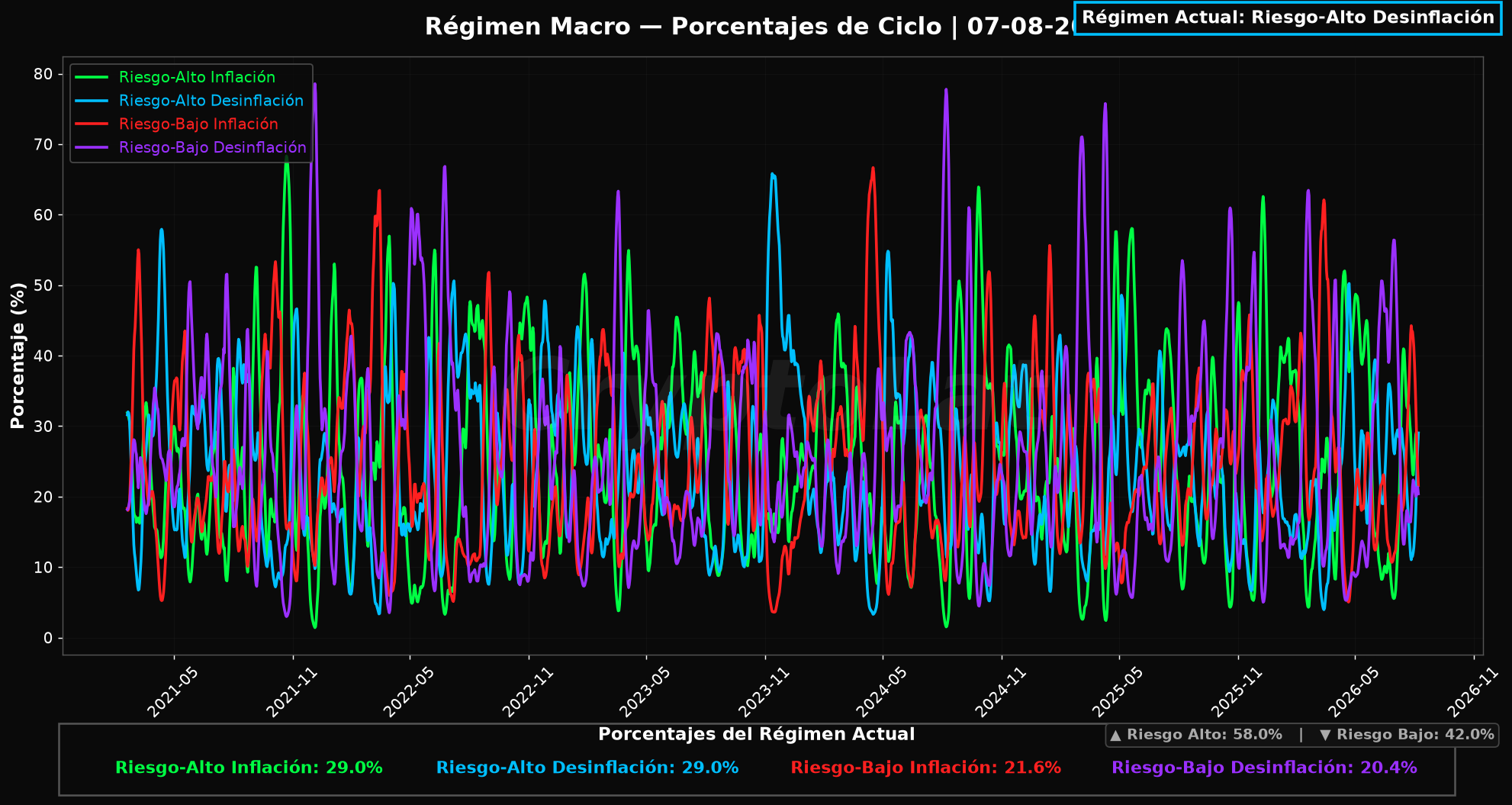1512x805 pixels.
Task: Click the y-axis tick value 10
Action: 43,568
